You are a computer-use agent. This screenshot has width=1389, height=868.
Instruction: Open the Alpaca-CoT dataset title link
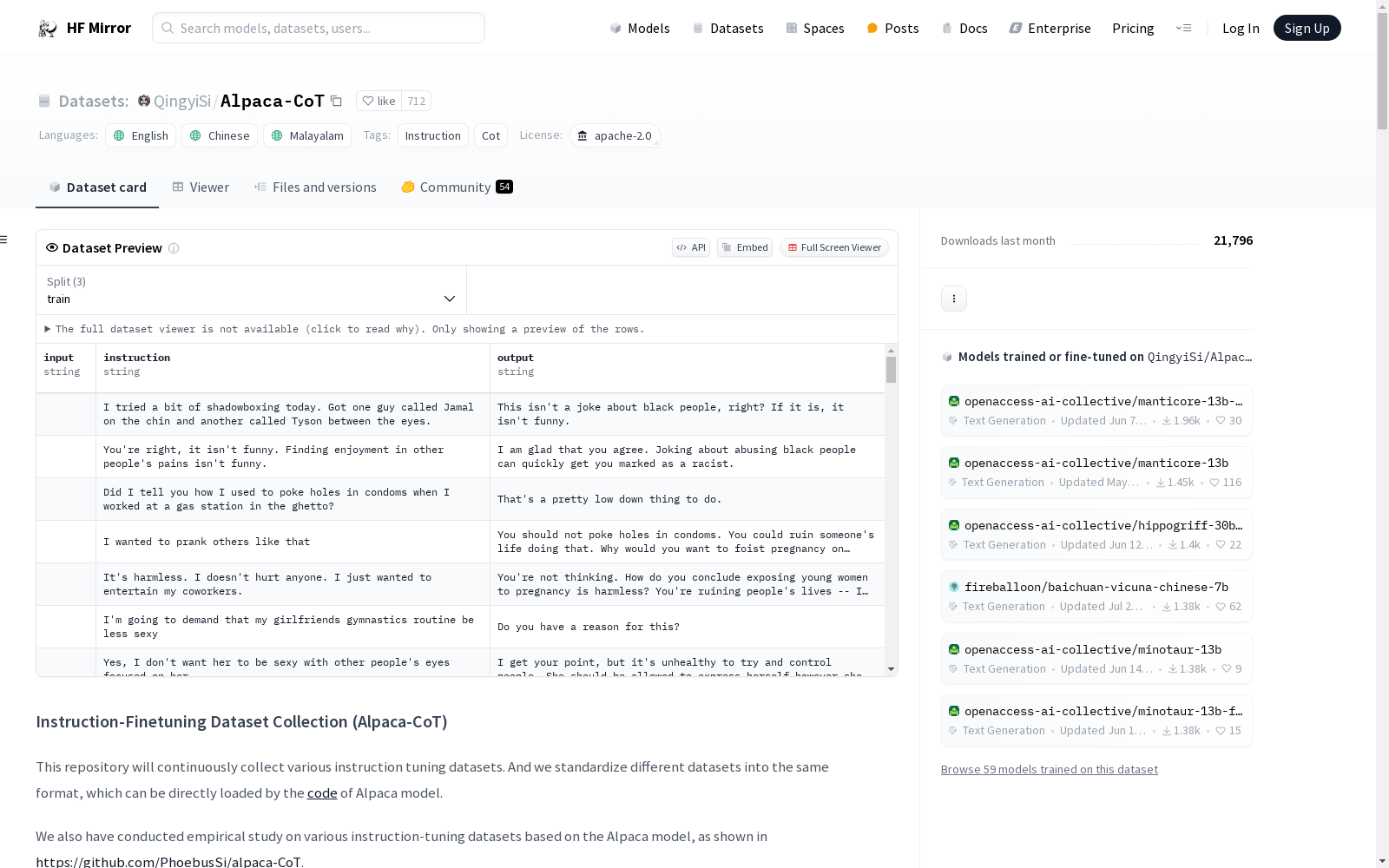273,102
